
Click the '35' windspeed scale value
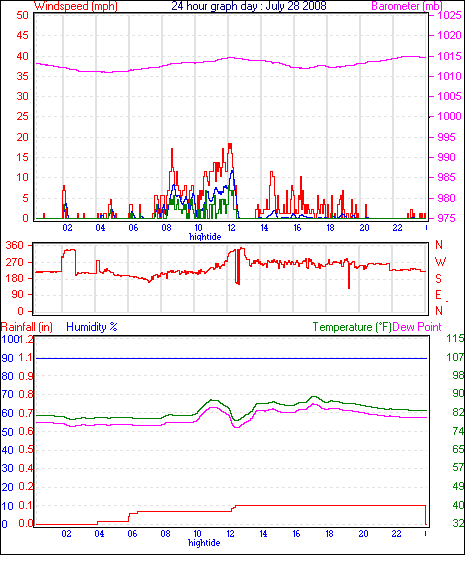click(22, 76)
